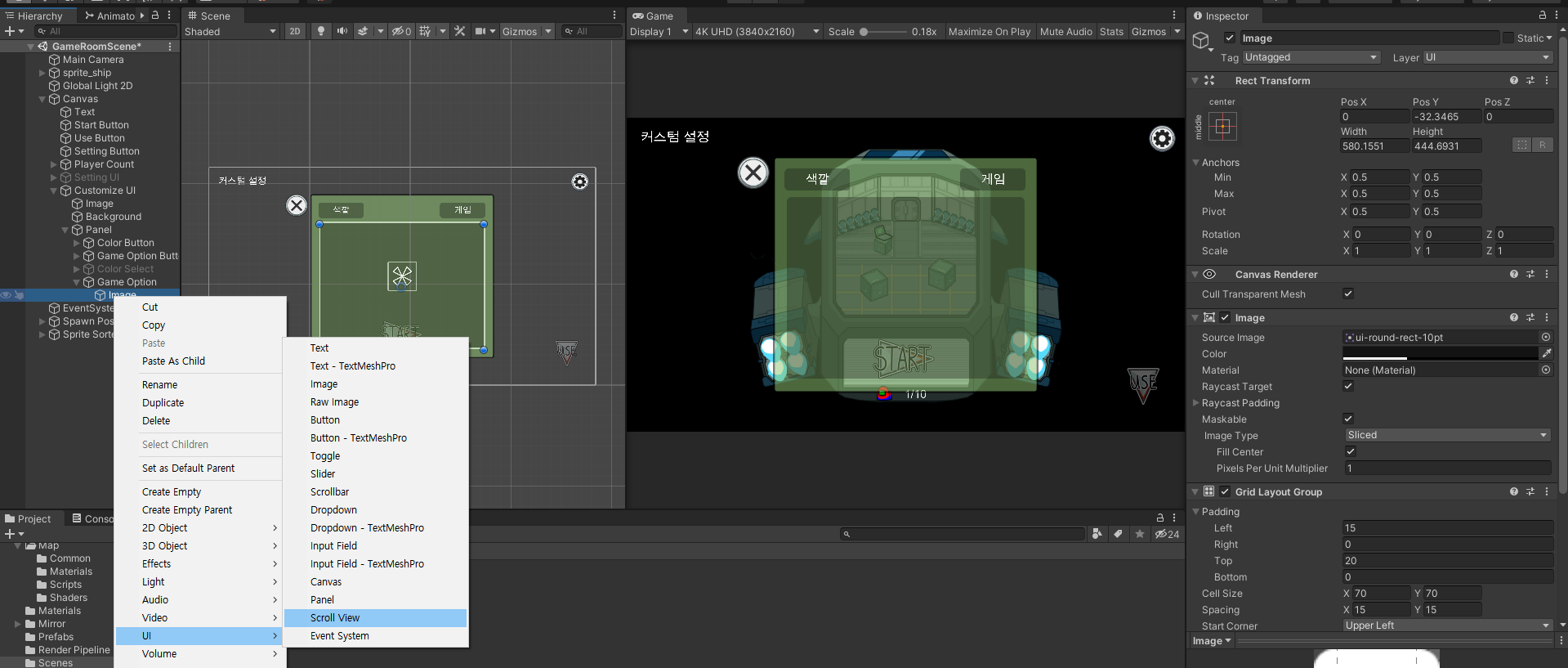Screen dimensions: 1568x668
Task: Click the Project panel search field
Action: (962, 534)
